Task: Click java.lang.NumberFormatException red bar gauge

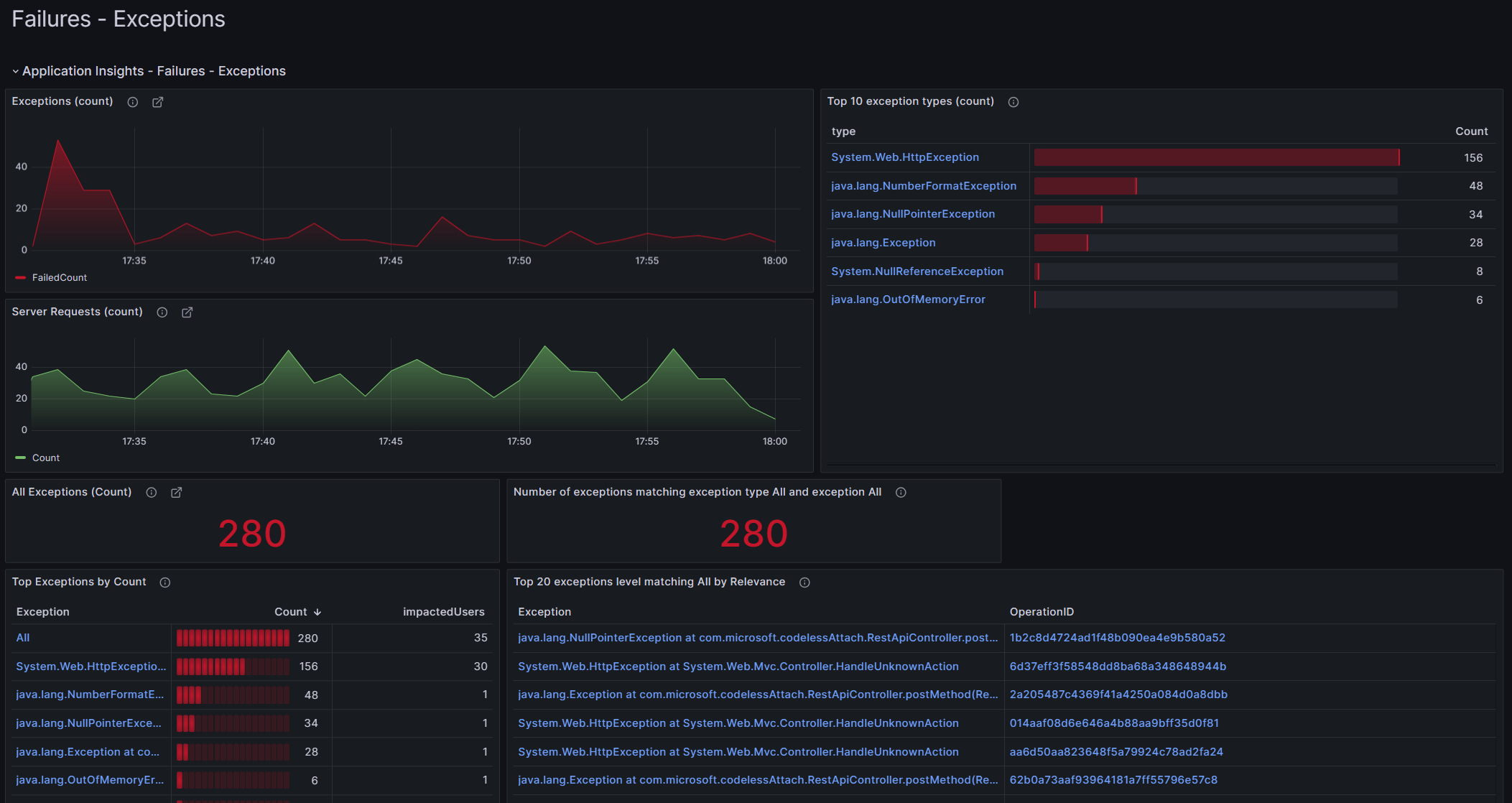Action: click(x=1085, y=186)
